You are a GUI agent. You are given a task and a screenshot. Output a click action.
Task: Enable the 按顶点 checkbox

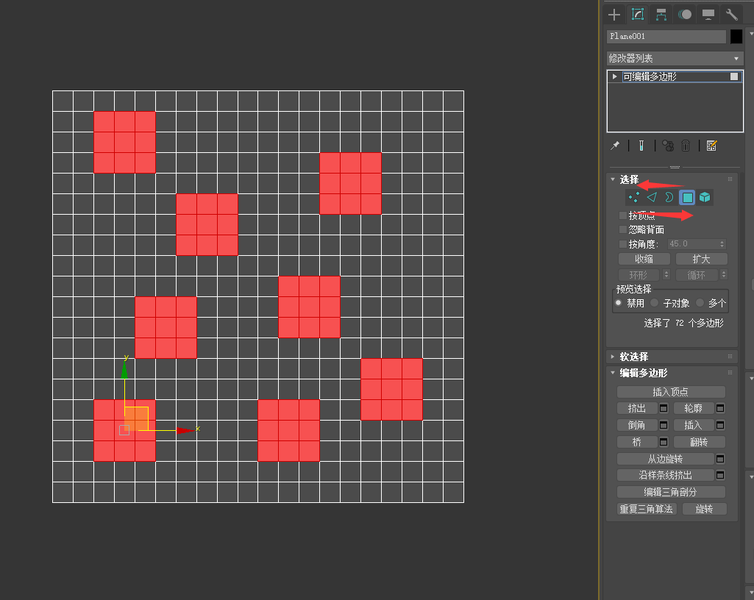coord(623,215)
